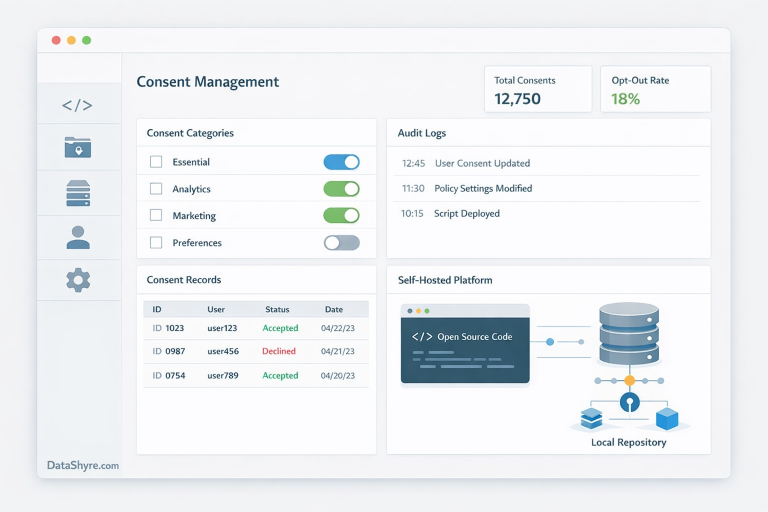Select record ID 0754

point(168,375)
